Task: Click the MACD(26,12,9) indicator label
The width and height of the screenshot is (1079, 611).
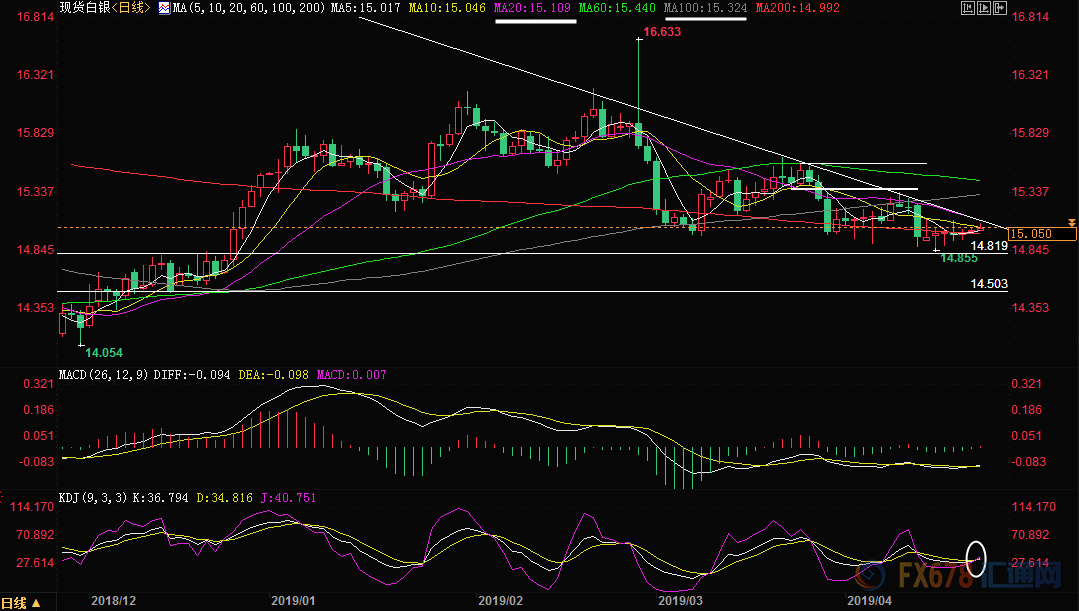Action: [104, 374]
